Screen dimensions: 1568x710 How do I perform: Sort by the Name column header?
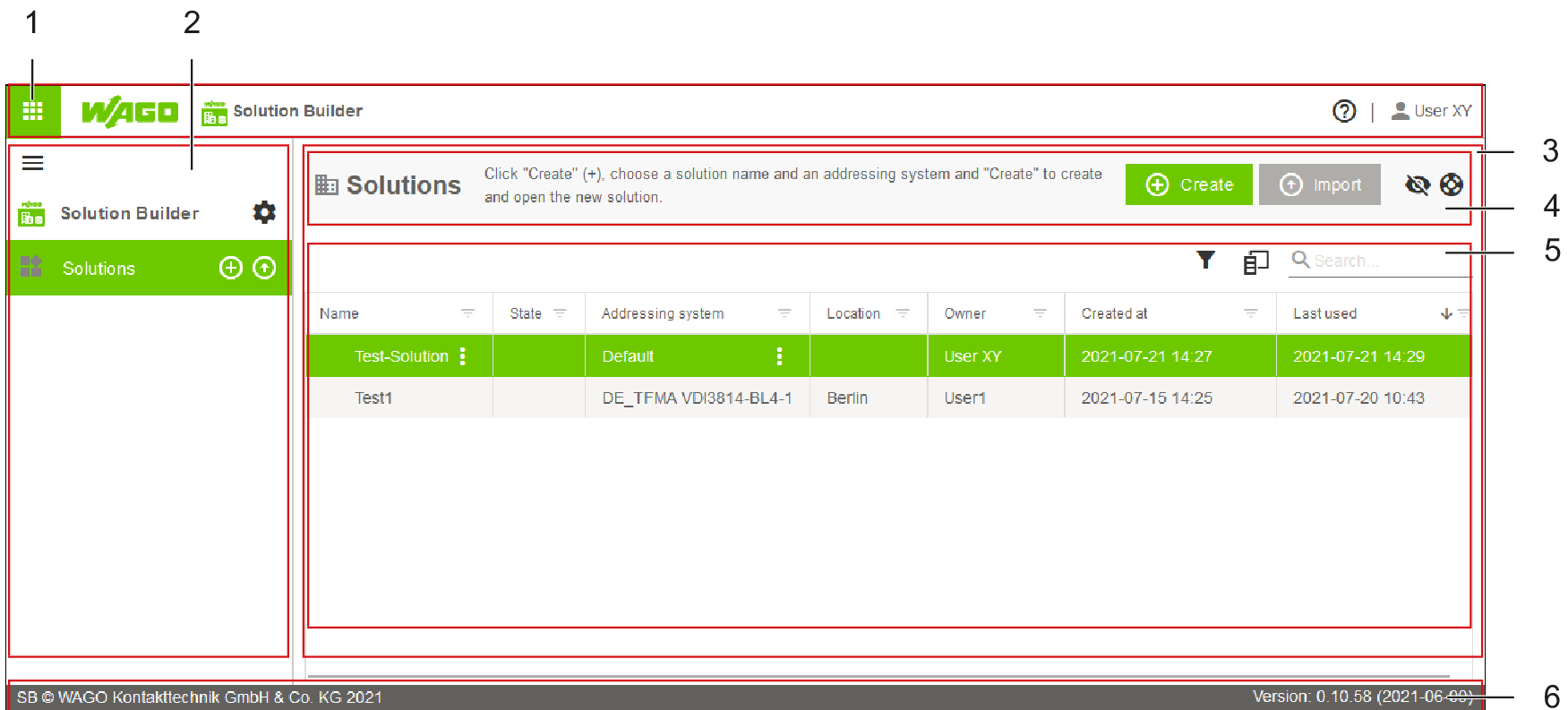[x=339, y=313]
